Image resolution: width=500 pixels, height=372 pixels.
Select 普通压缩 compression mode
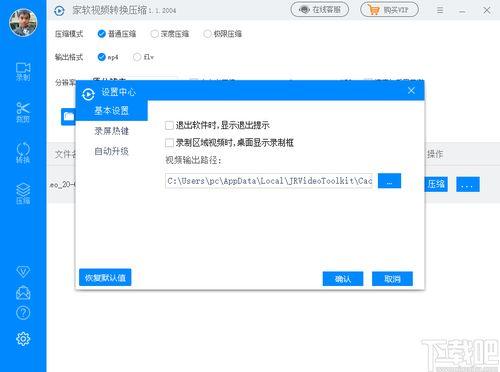(117, 34)
